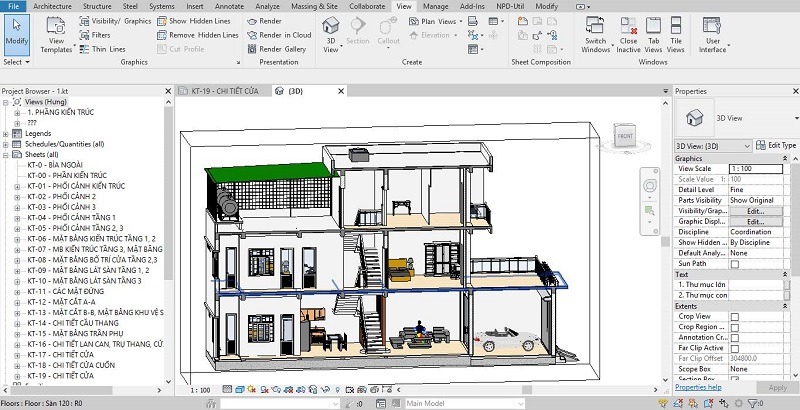Viewport: 800px width, 410px height.
Task: Click Select Links icon in status bar
Action: (663, 403)
